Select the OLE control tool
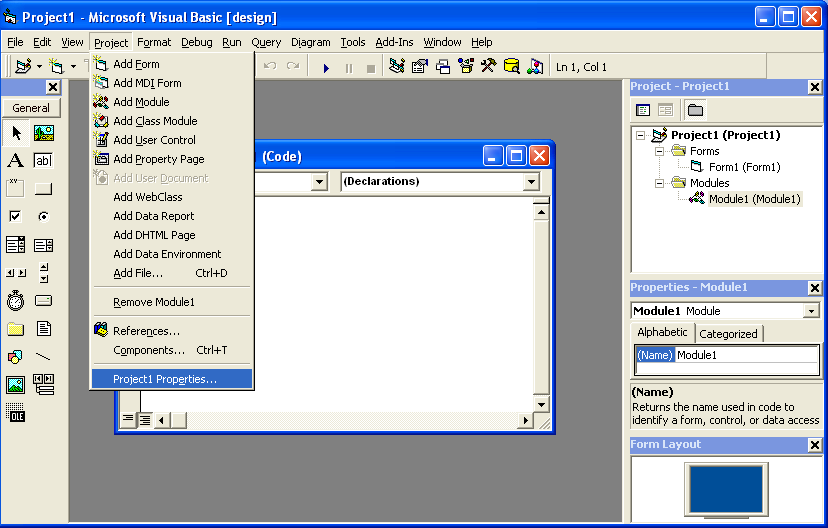Viewport: 828px width, 528px height. point(16,413)
